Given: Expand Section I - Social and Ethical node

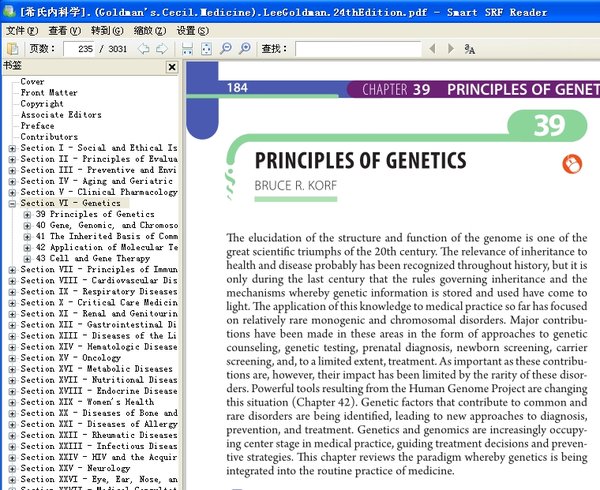Looking at the screenshot, I should pos(12,148).
